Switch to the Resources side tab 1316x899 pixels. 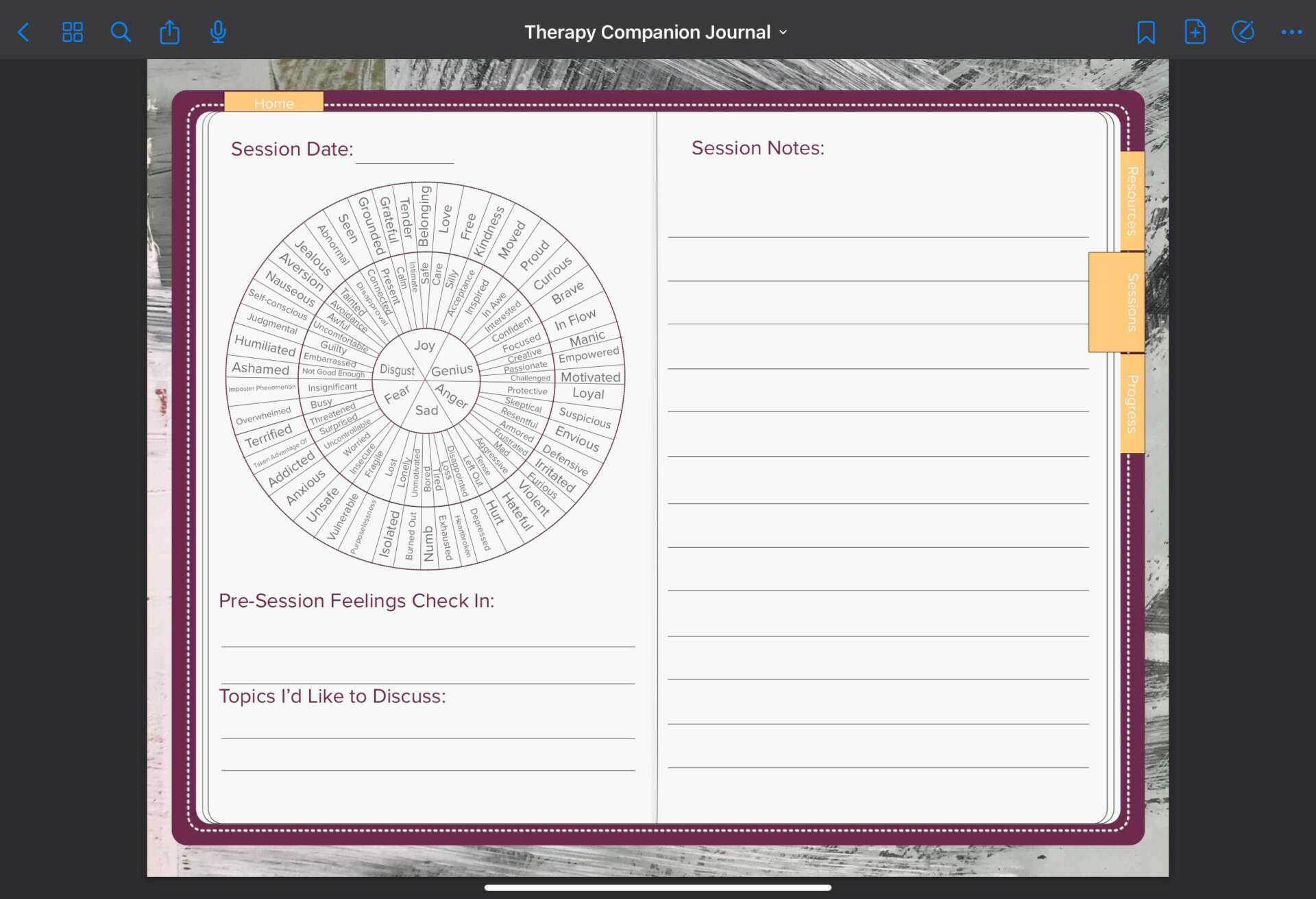click(1132, 201)
